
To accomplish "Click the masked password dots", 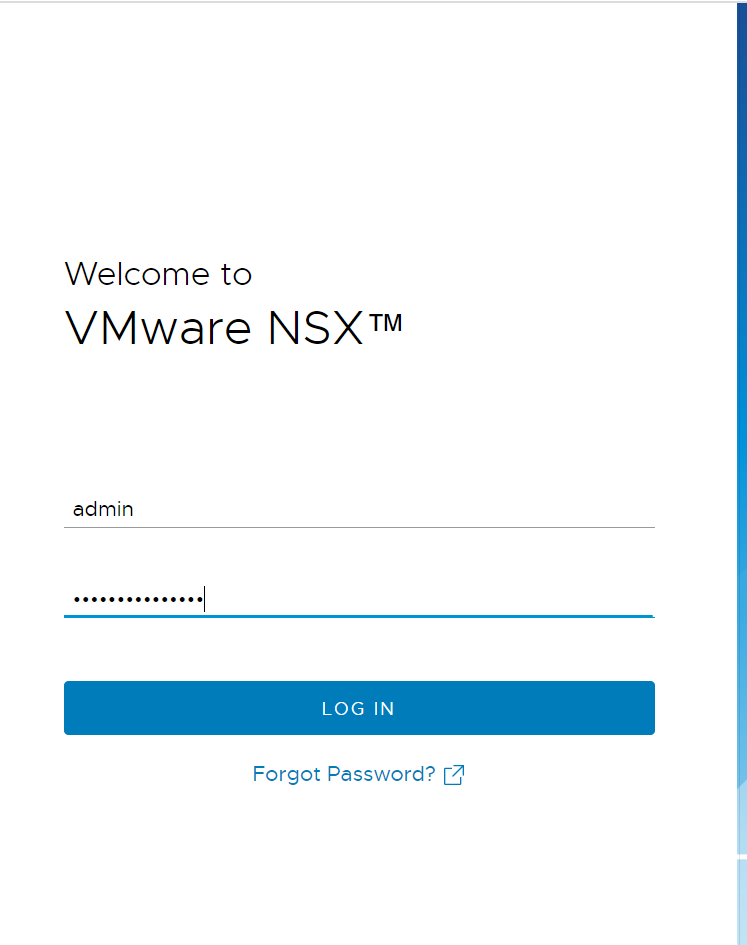I will point(137,600).
